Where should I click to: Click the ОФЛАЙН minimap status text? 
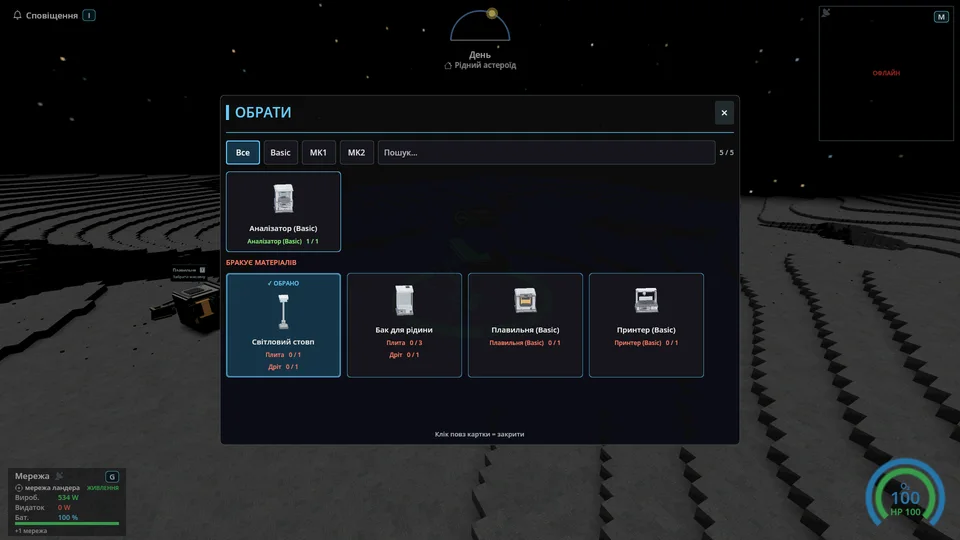point(886,73)
